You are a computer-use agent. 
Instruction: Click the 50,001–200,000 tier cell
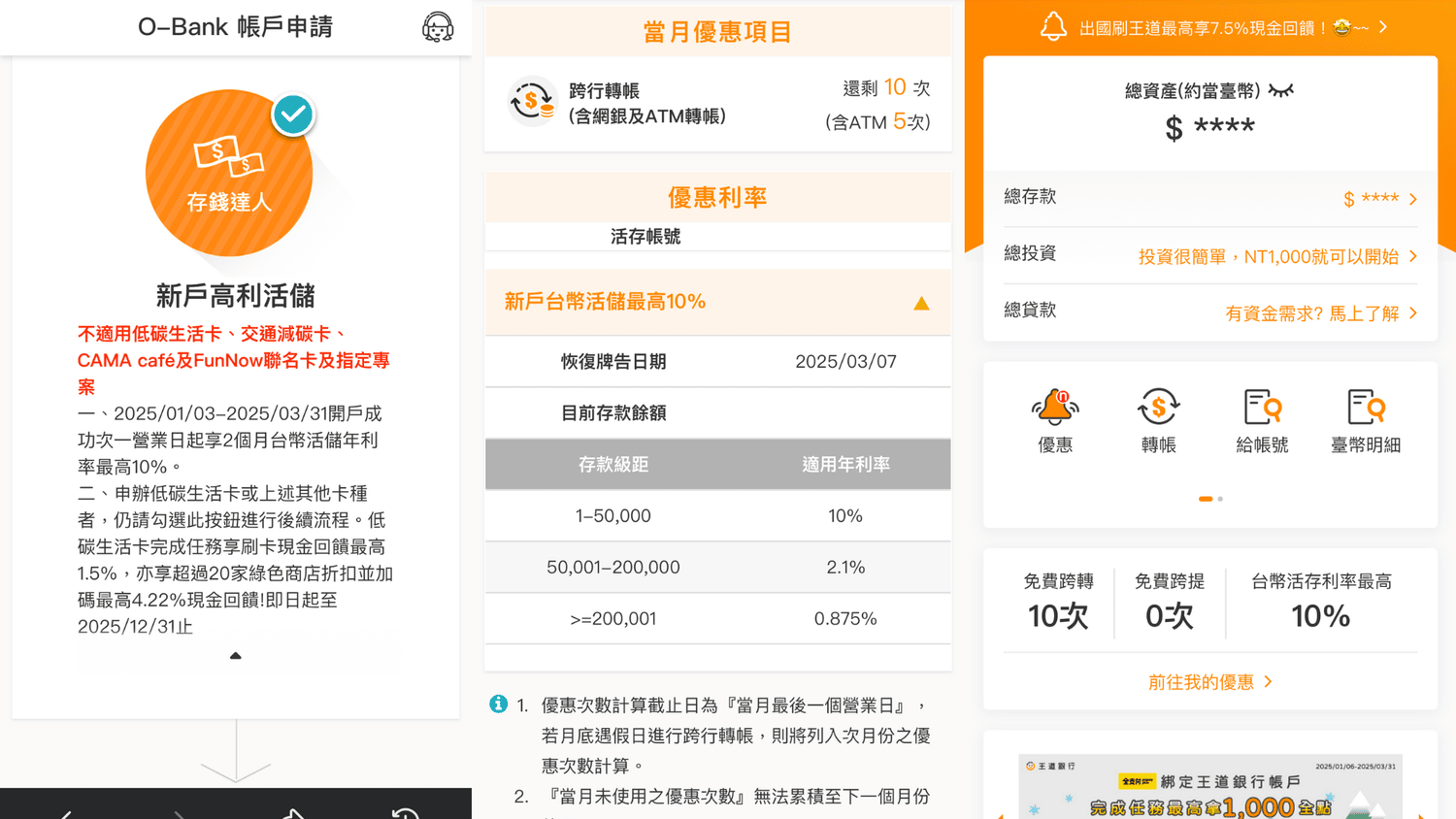[612, 568]
